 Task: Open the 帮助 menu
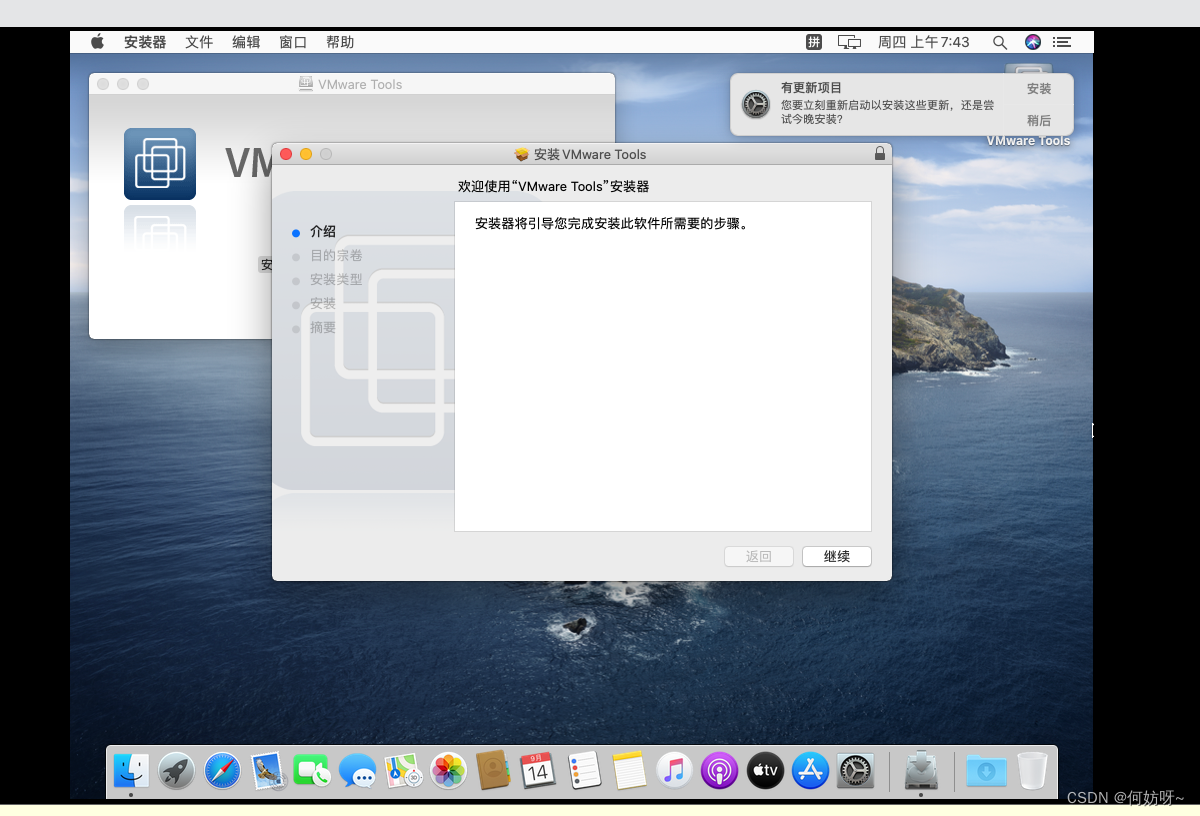[x=340, y=42]
